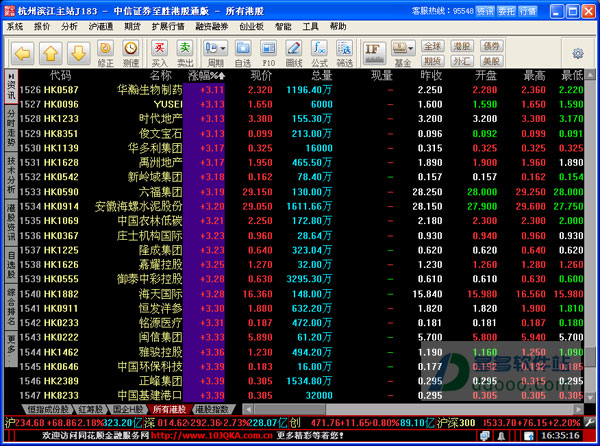Select stock row HK0590 六福集团
The width and height of the screenshot is (600, 446).
pos(302,192)
